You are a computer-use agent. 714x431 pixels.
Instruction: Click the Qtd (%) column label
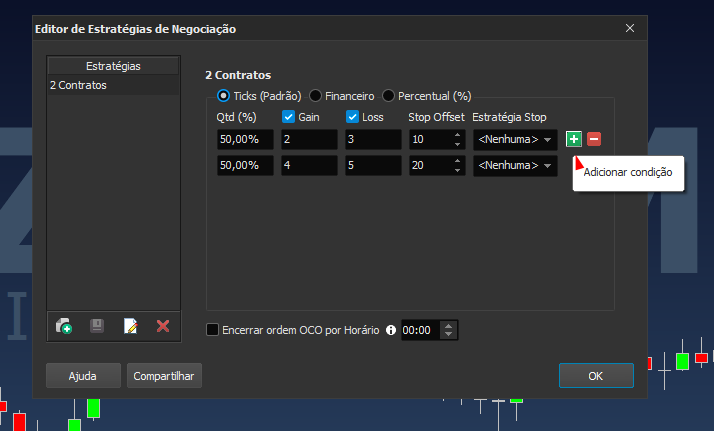pyautogui.click(x=236, y=117)
